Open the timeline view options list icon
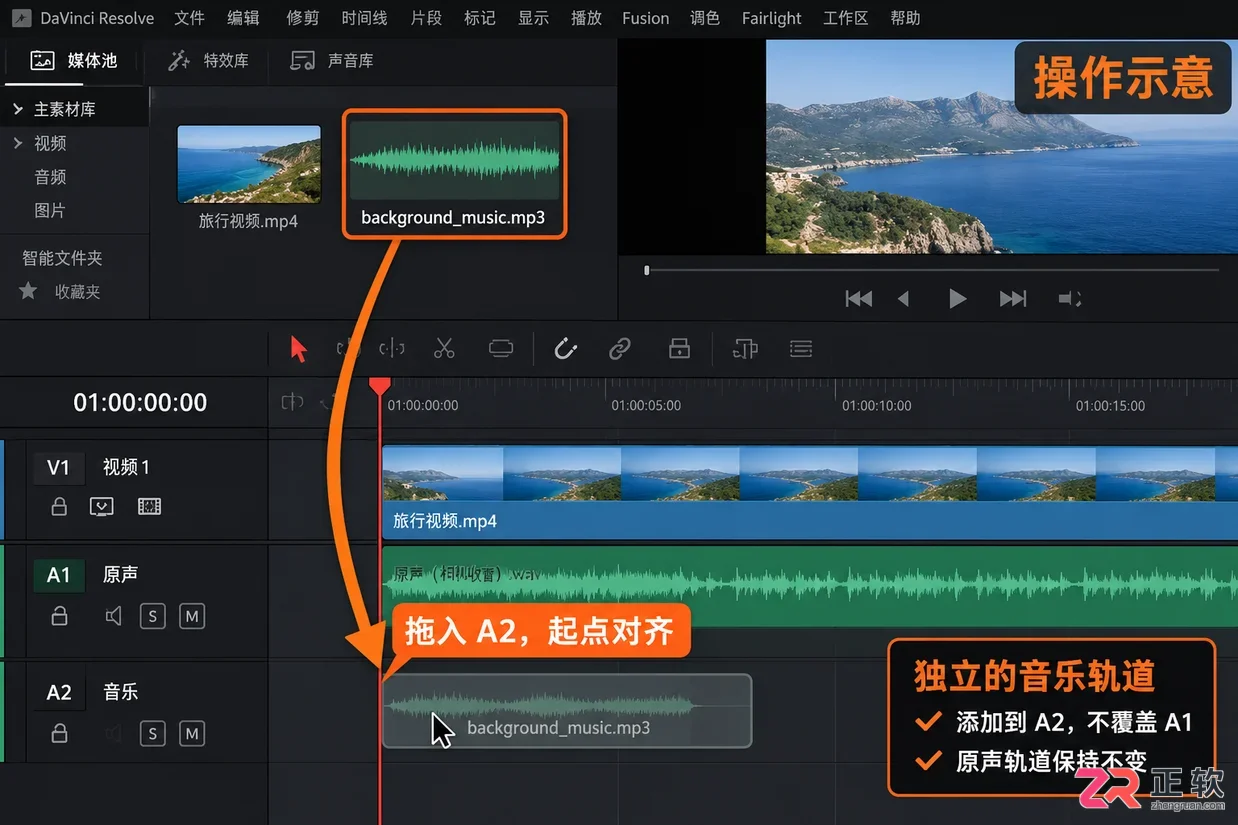The width and height of the screenshot is (1238, 825). 800,348
